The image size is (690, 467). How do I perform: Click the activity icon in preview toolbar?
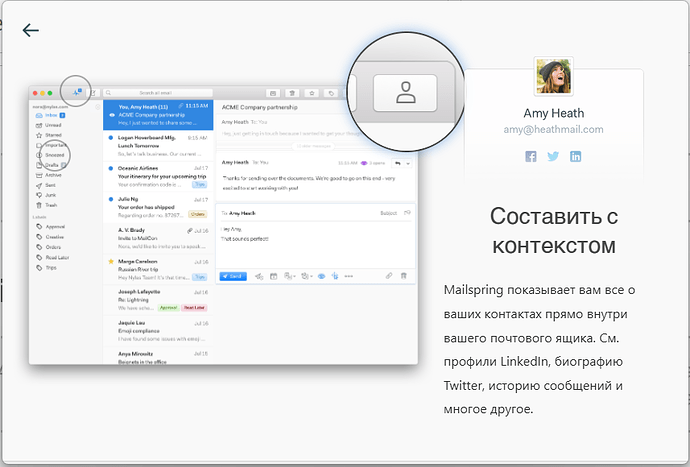coord(77,92)
